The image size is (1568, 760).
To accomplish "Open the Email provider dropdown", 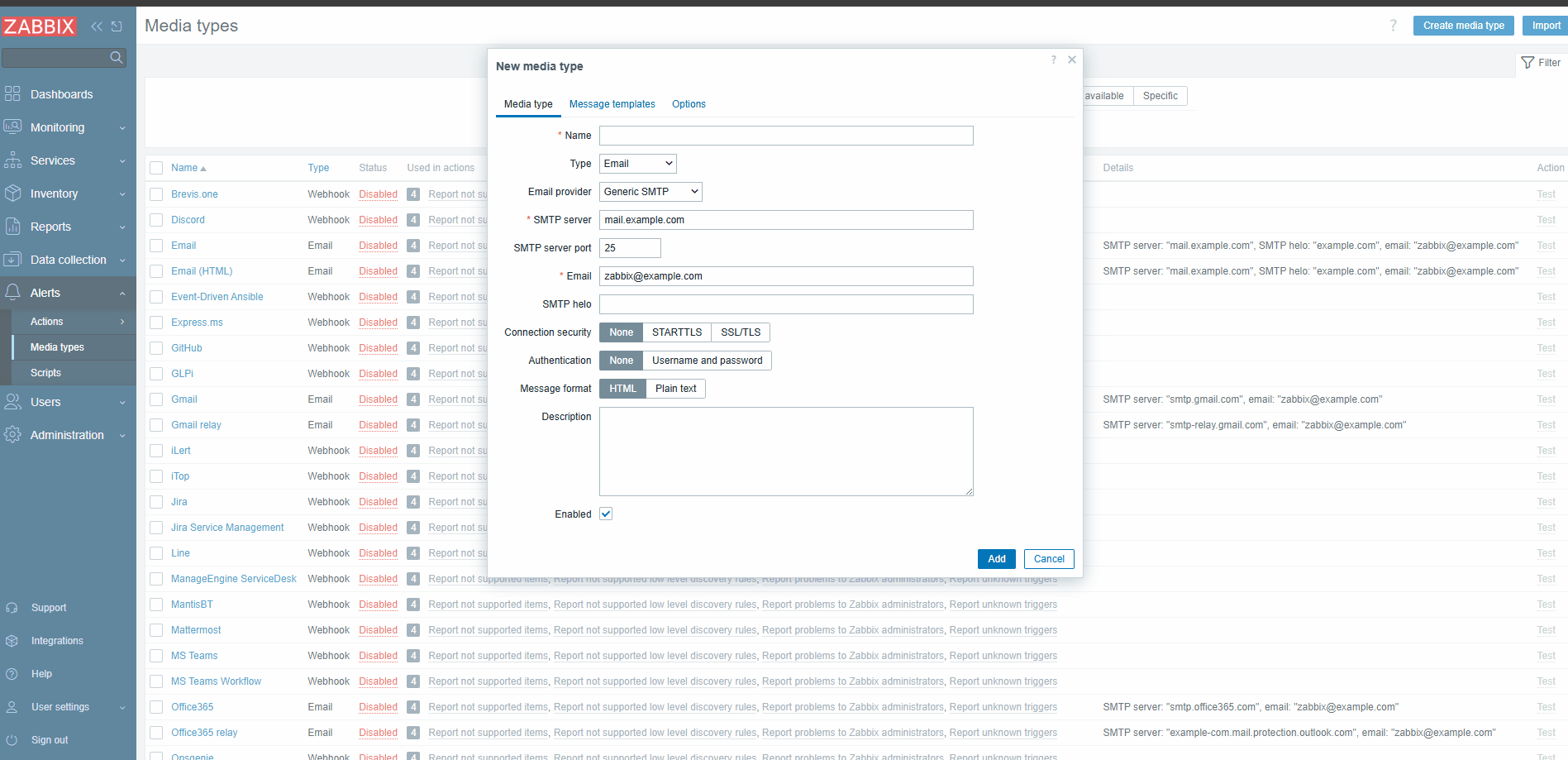I will click(651, 192).
